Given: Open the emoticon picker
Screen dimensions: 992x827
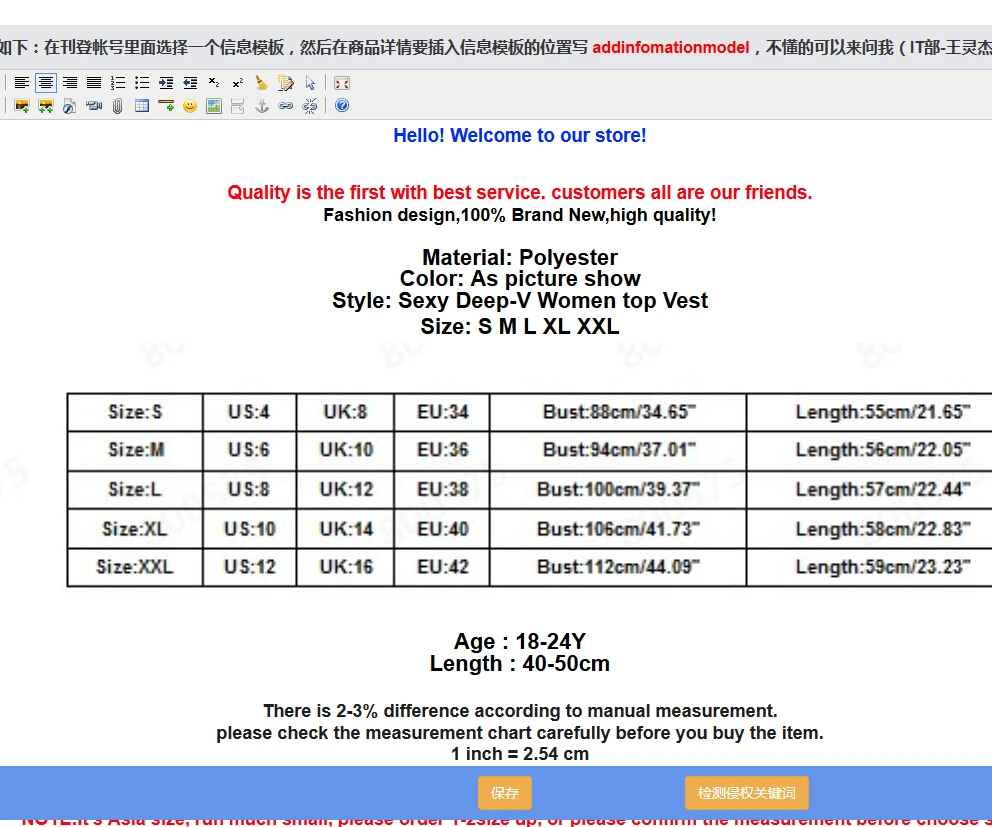Looking at the screenshot, I should [190, 106].
